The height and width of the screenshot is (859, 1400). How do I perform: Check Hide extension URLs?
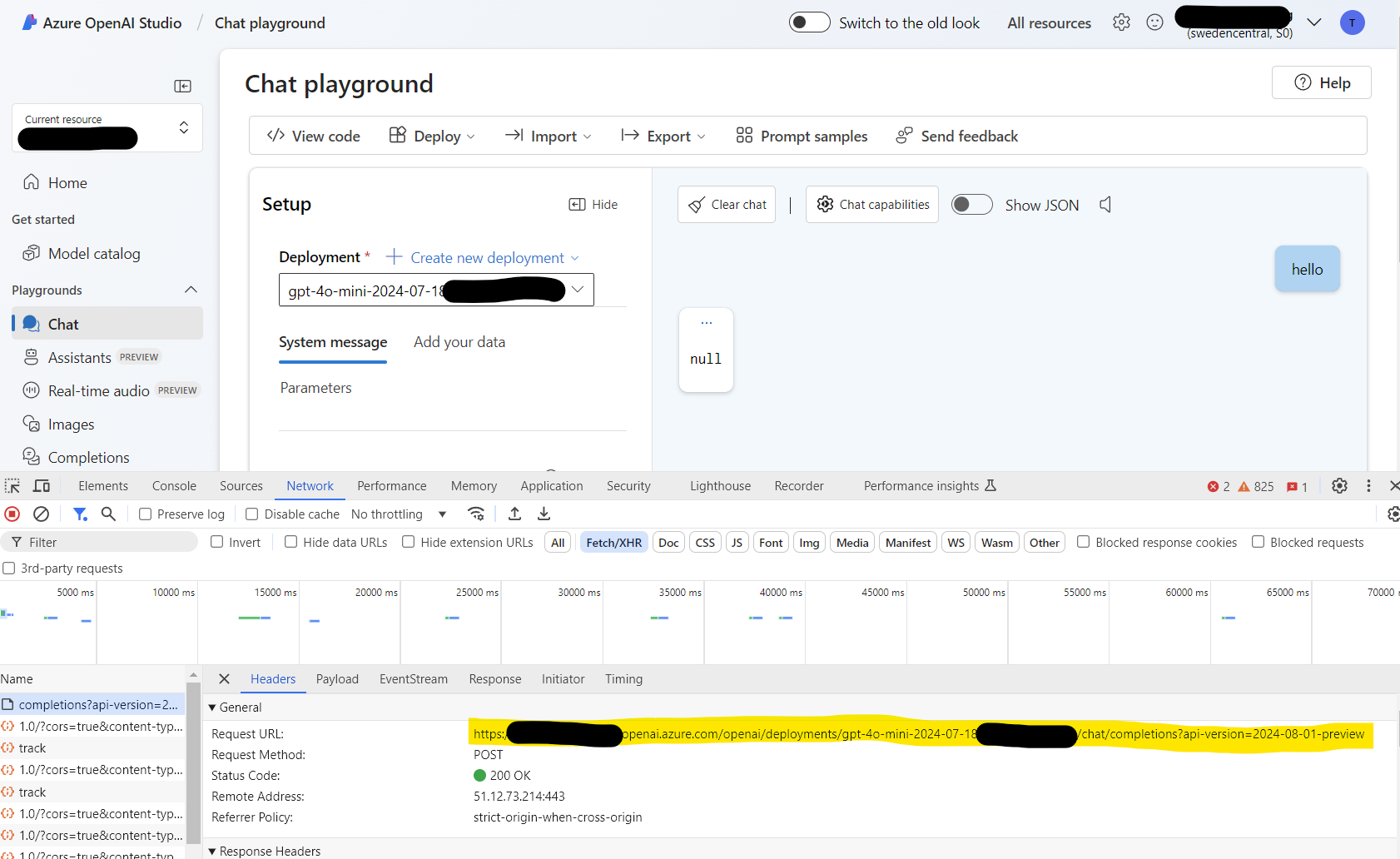[x=409, y=542]
